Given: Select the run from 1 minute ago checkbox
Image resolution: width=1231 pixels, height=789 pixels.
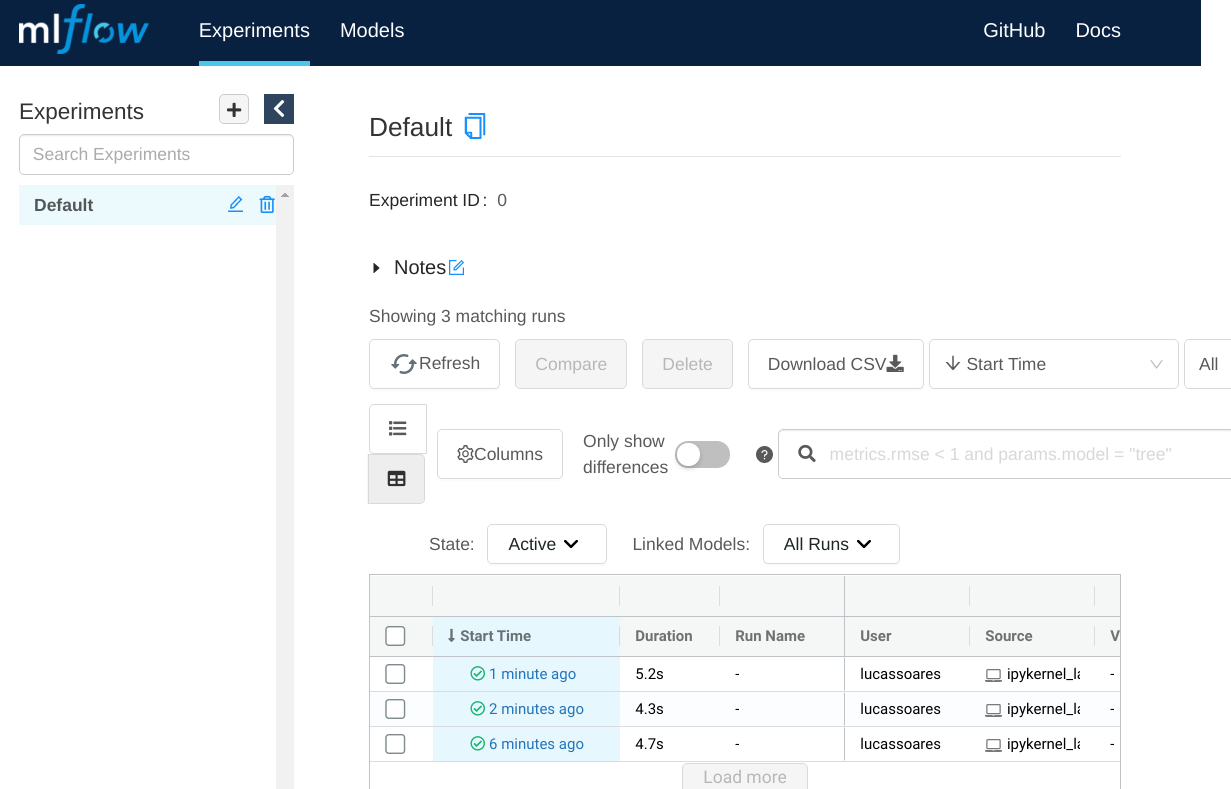Looking at the screenshot, I should click(395, 674).
